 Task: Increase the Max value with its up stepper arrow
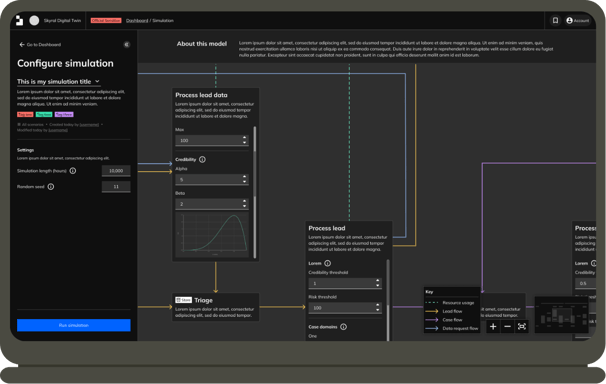coord(244,138)
